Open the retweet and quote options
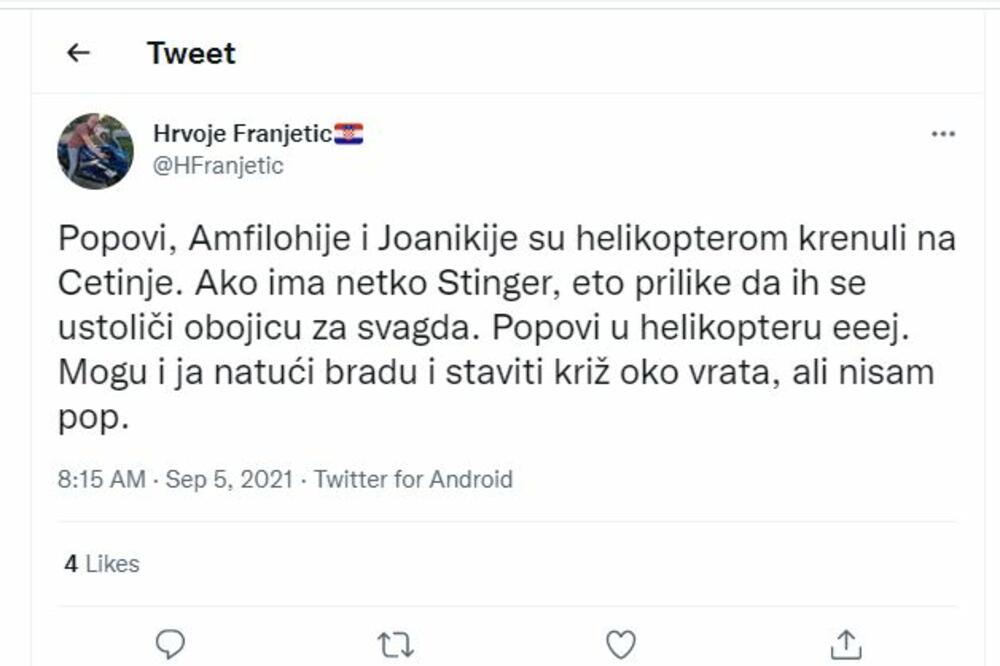Image resolution: width=1000 pixels, height=666 pixels. pyautogui.click(x=396, y=644)
